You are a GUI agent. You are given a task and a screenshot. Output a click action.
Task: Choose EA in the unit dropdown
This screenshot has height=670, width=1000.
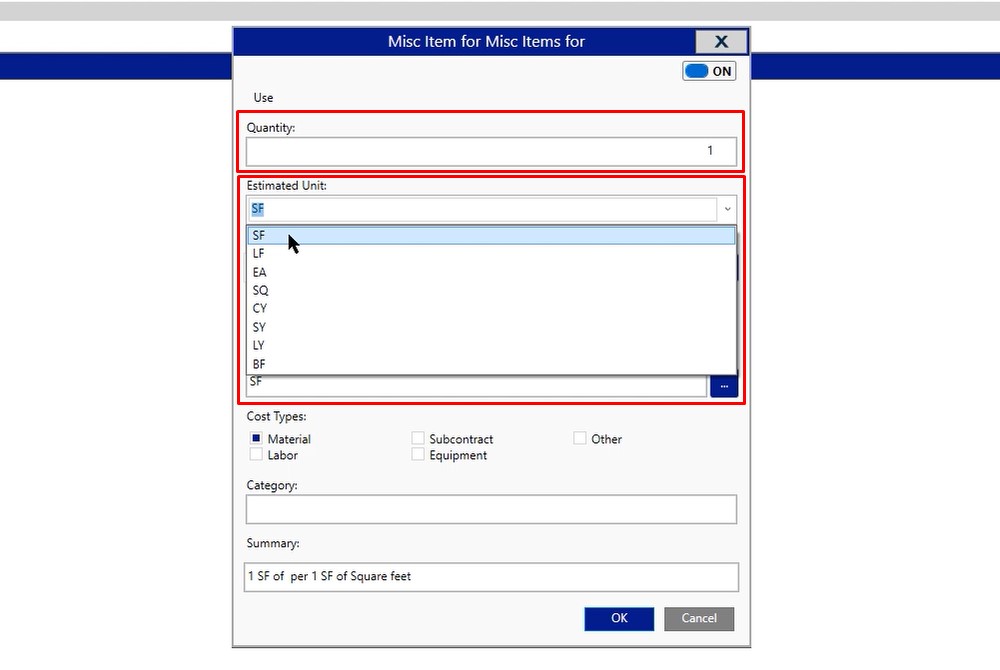pyautogui.click(x=490, y=272)
